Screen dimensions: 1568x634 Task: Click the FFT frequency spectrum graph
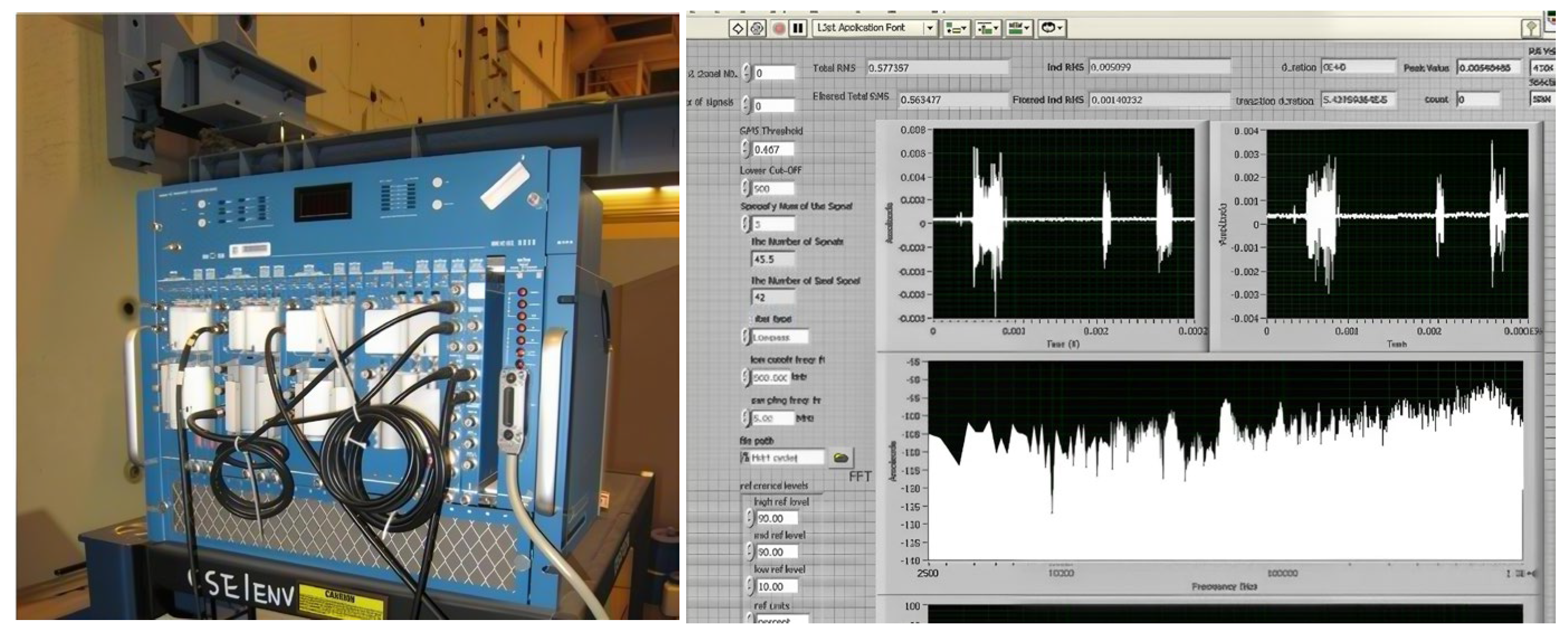pos(1225,461)
